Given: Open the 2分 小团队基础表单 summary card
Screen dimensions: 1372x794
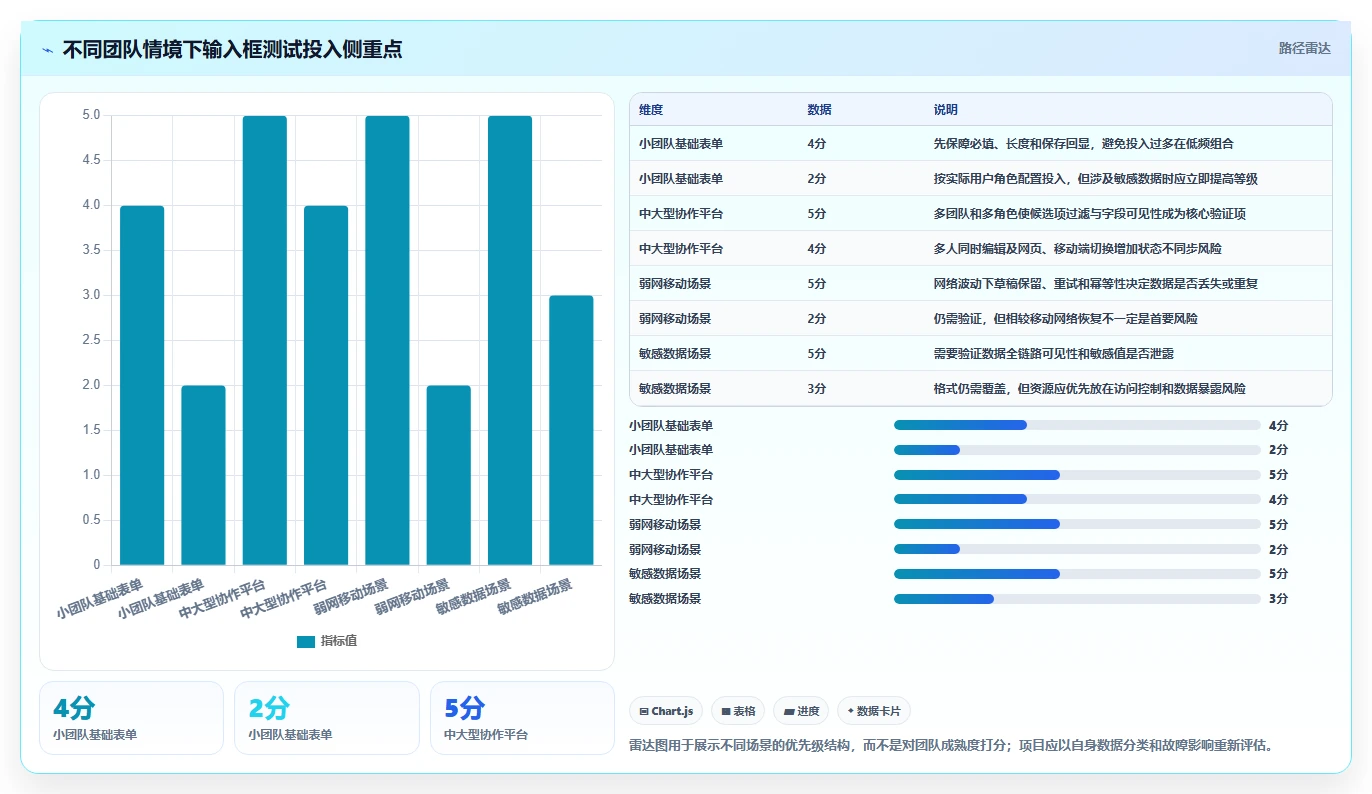Looking at the screenshot, I should (x=327, y=718).
